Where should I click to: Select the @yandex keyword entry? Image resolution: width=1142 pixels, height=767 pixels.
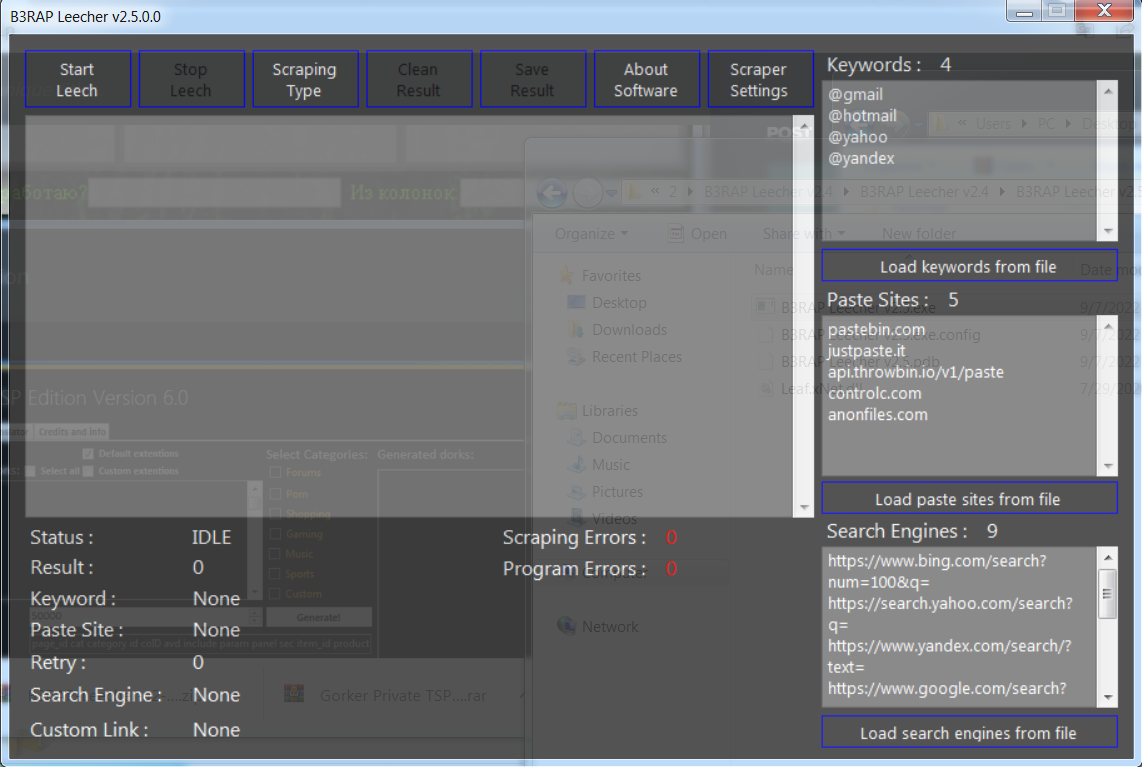click(x=861, y=158)
